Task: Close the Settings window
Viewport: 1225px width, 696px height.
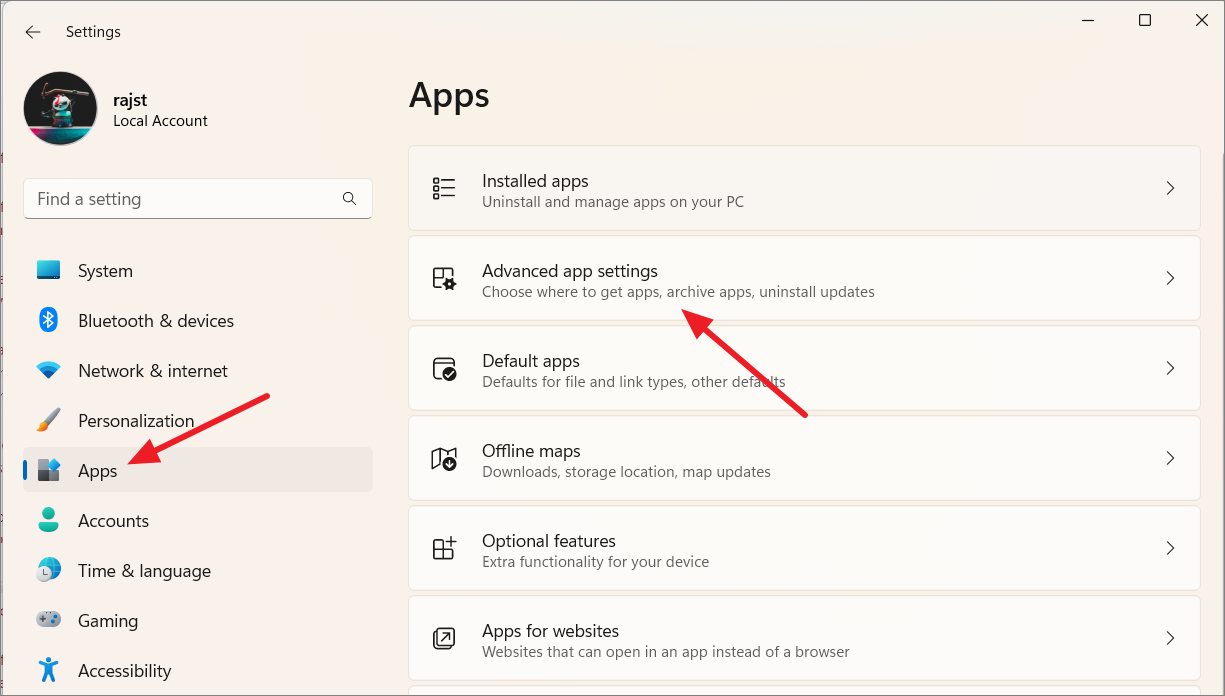Action: click(x=1202, y=21)
